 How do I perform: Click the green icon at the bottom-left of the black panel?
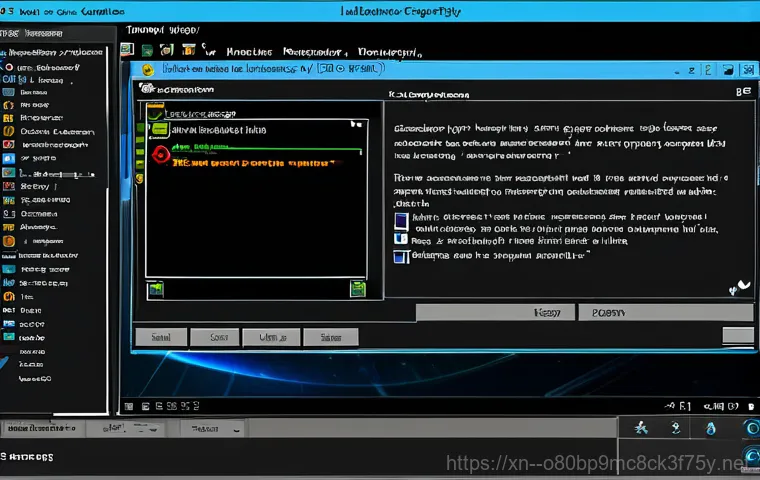coord(155,289)
